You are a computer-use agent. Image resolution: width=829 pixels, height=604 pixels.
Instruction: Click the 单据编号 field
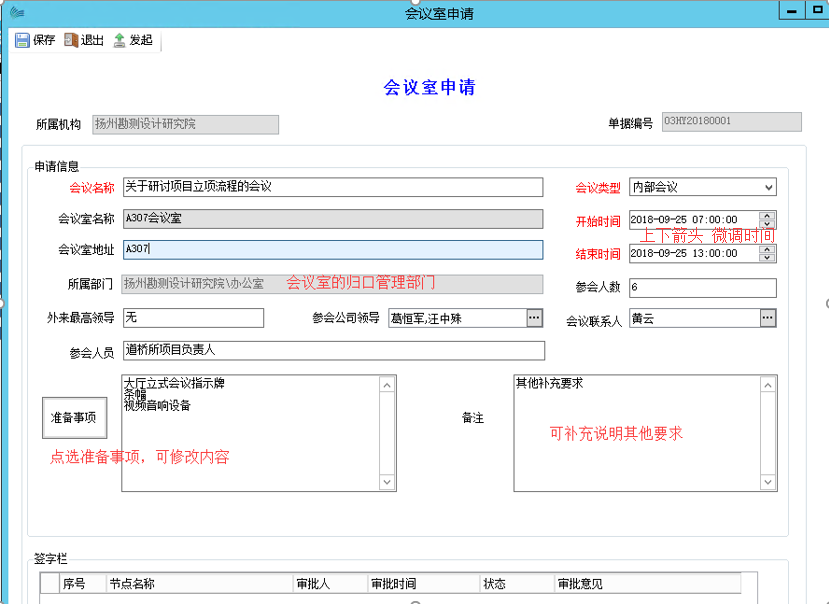click(x=732, y=122)
